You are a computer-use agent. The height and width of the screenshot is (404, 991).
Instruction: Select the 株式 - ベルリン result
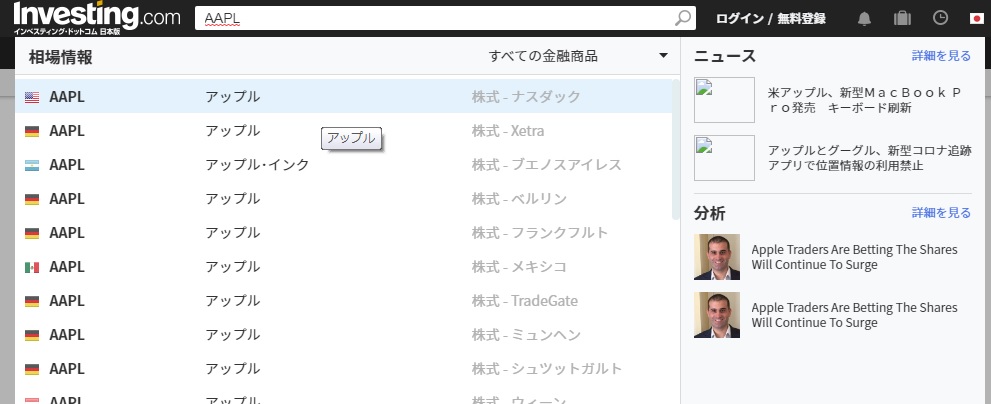tap(343, 199)
